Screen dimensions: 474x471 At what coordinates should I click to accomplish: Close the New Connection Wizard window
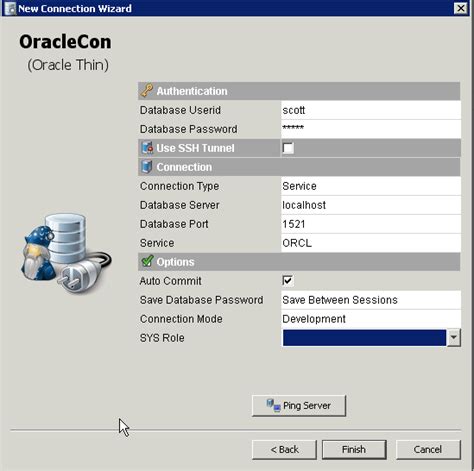click(461, 8)
